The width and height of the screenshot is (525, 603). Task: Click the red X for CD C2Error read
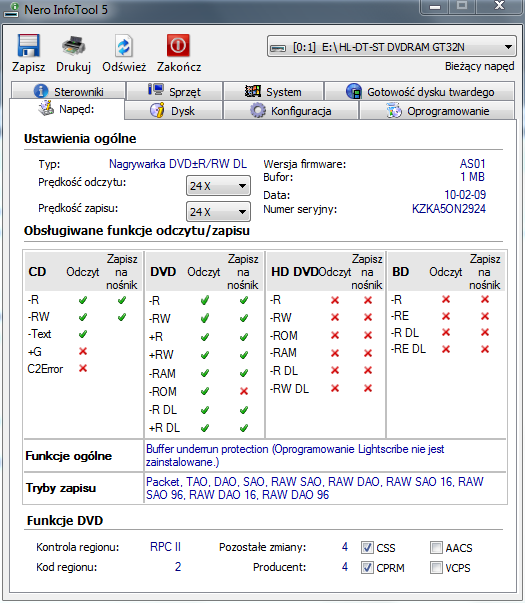tap(83, 368)
